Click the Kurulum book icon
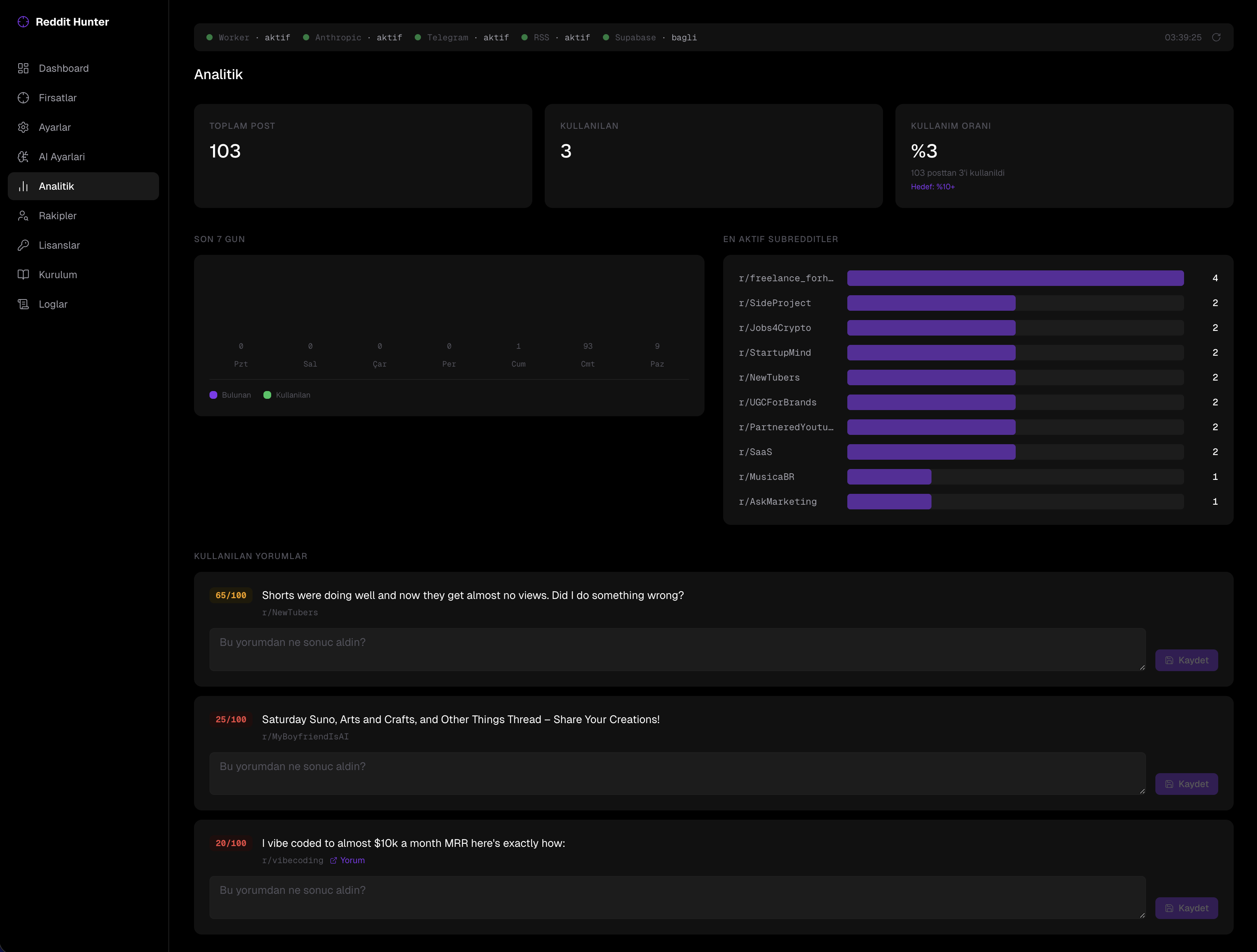This screenshot has height=952, width=1257. click(23, 275)
